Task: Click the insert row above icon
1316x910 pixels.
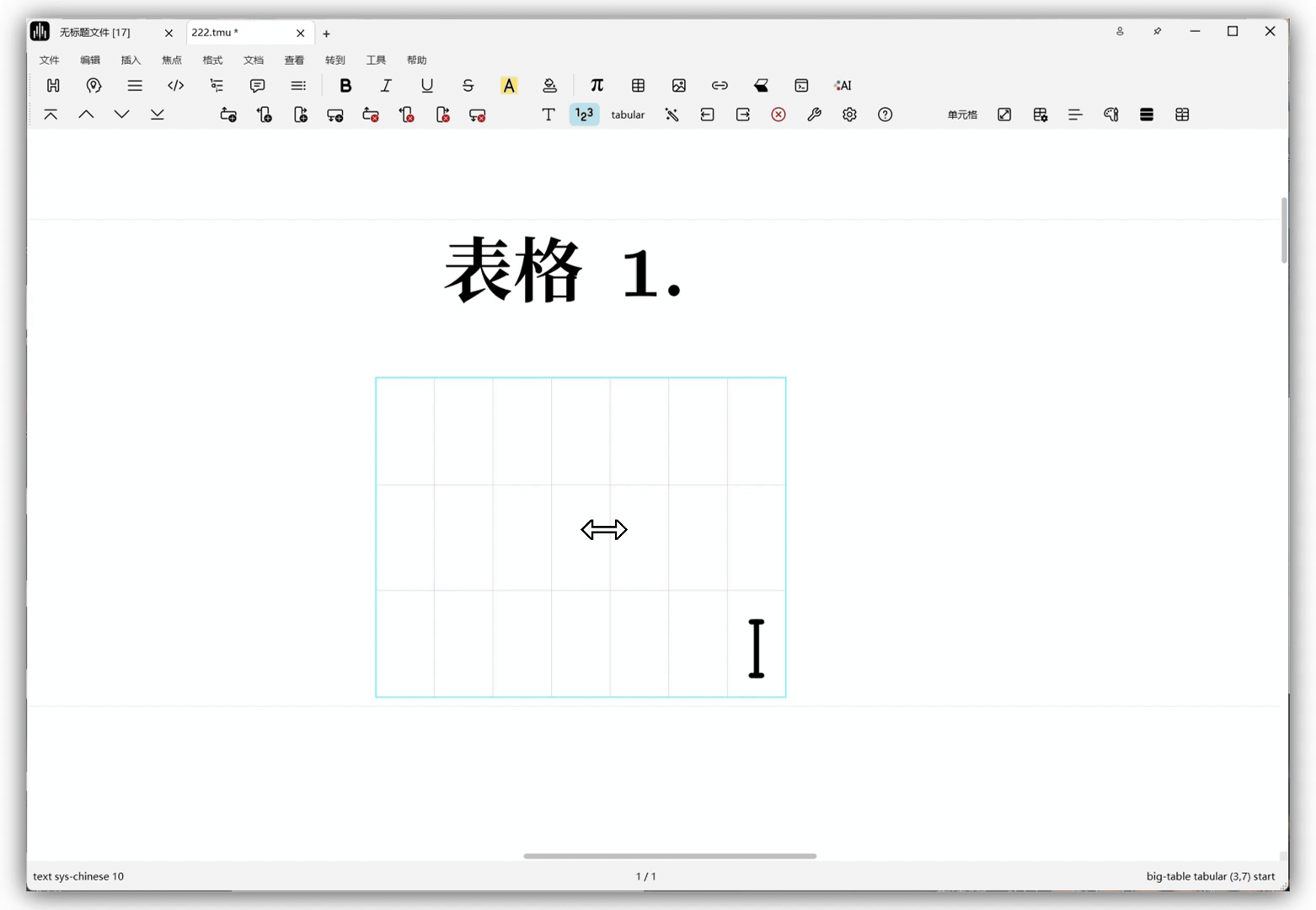Action: coord(228,115)
